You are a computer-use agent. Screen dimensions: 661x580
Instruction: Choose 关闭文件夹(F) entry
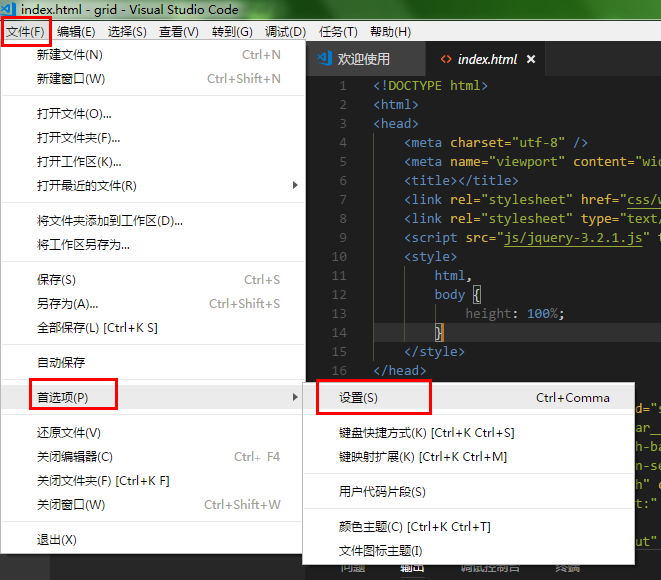coord(153,481)
